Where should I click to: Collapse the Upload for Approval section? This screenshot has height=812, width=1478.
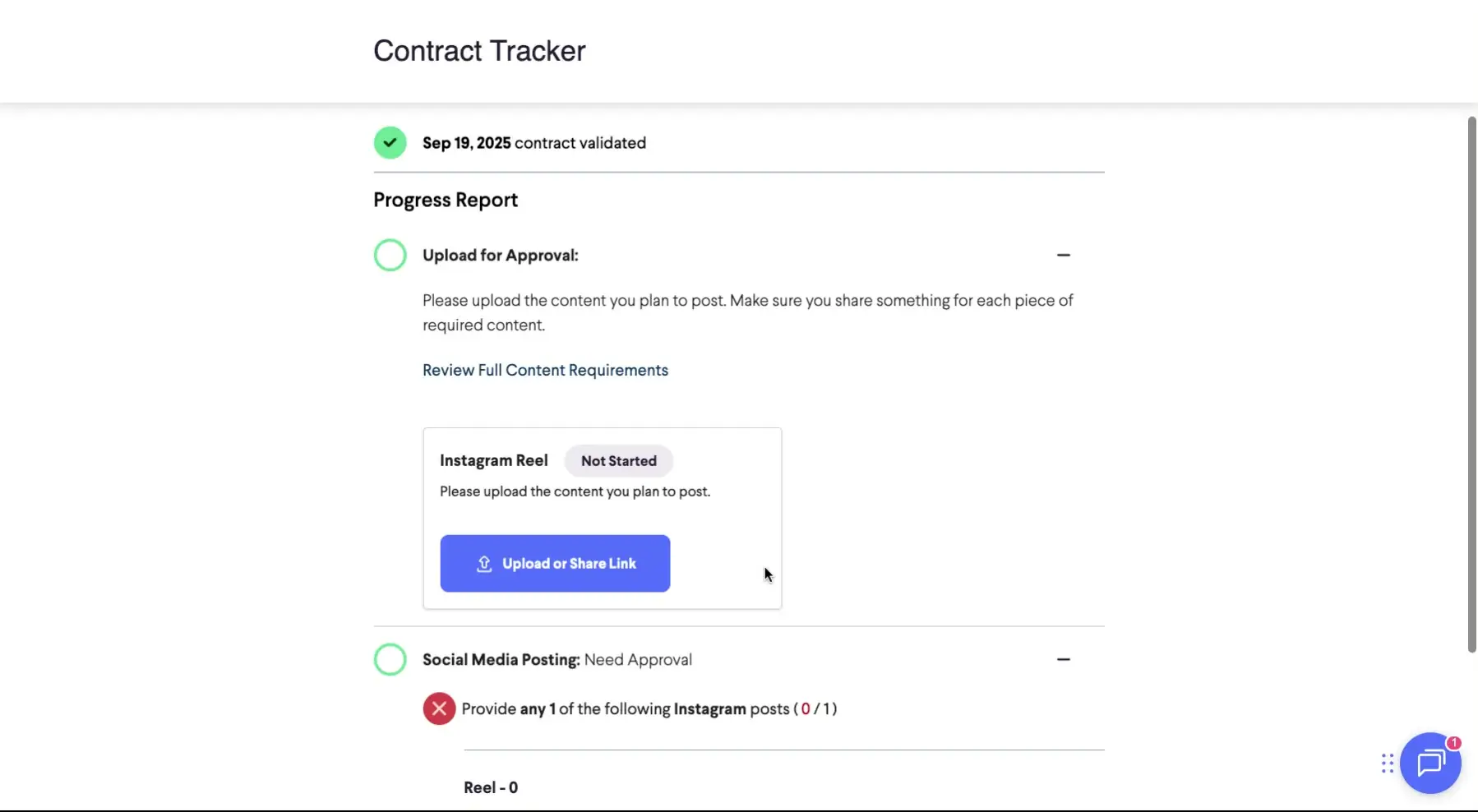[1063, 255]
